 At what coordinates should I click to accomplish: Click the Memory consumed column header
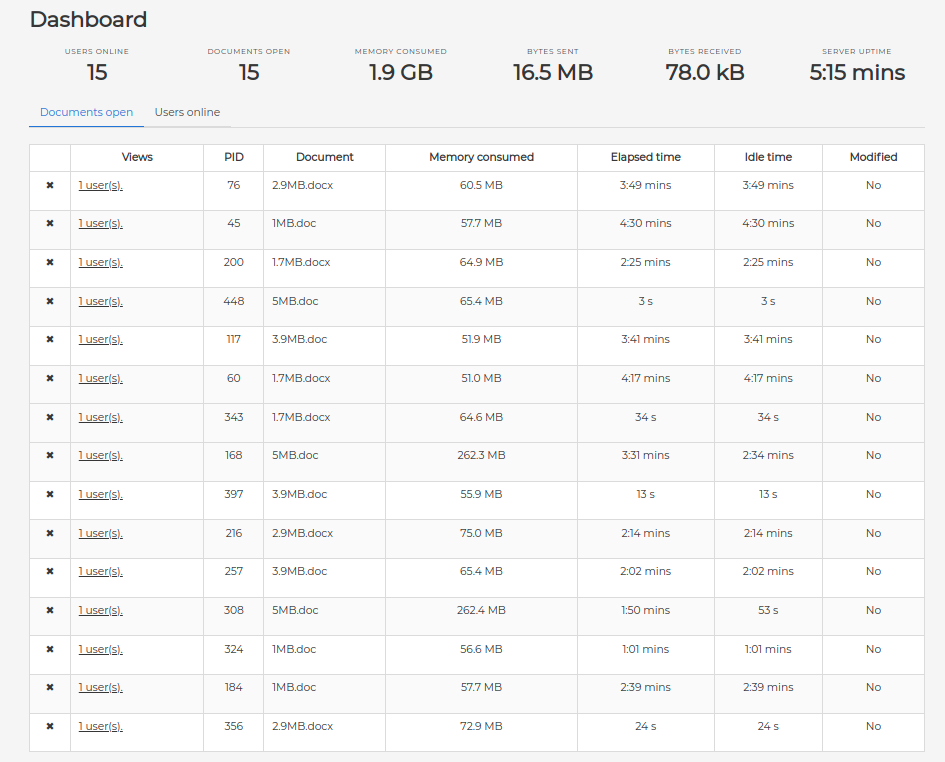[x=481, y=157]
